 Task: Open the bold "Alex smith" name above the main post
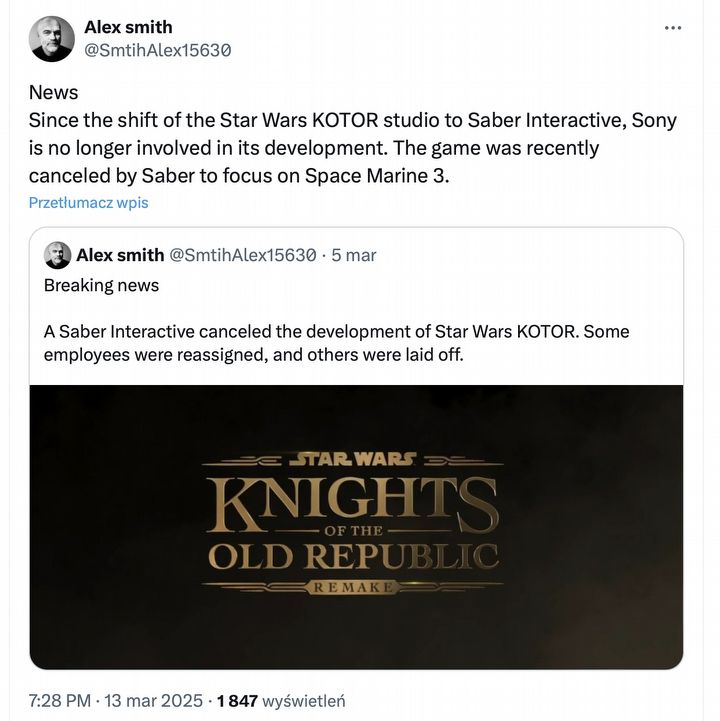[128, 27]
